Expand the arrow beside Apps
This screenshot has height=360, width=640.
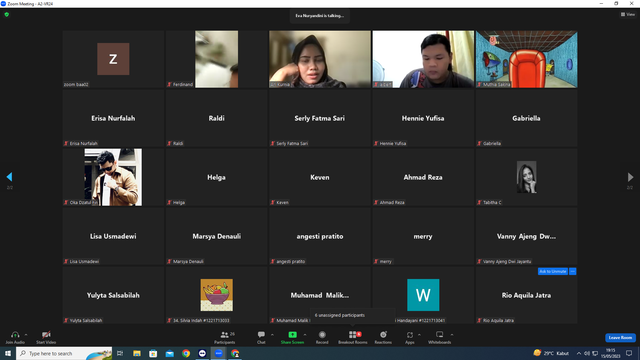tap(419, 335)
